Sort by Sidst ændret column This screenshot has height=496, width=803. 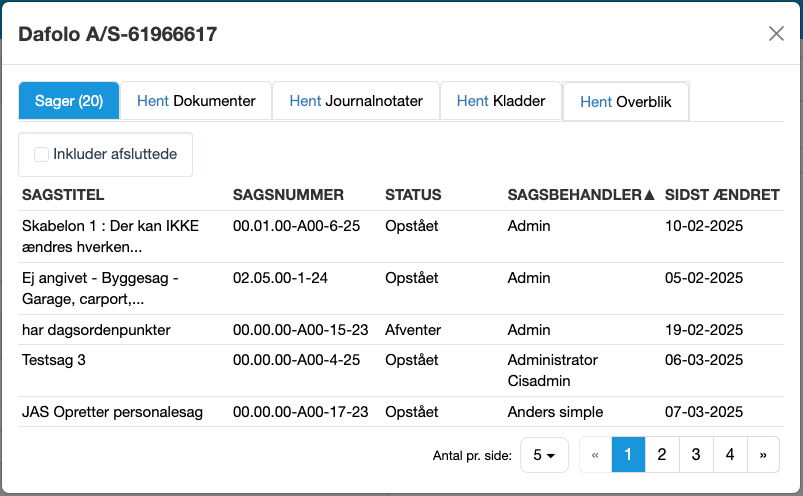click(721, 195)
